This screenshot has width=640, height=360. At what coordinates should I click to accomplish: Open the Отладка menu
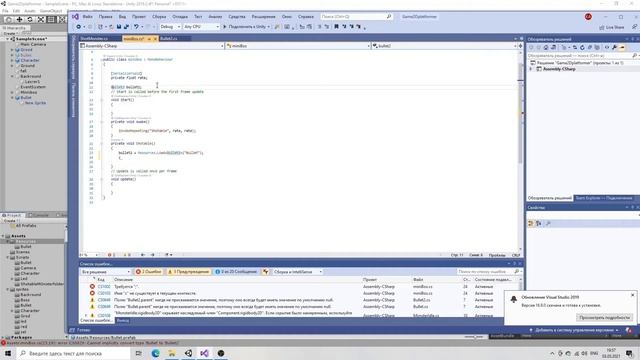[x=180, y=17]
